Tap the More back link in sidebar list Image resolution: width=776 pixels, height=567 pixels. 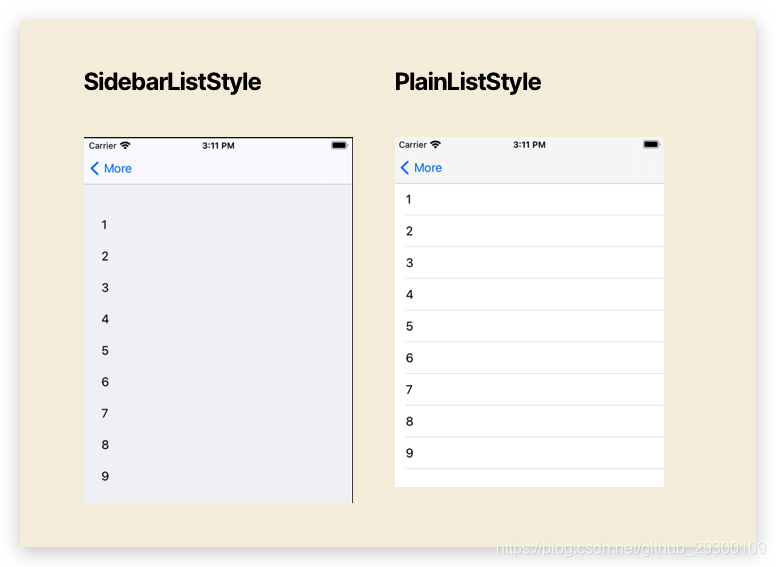(x=118, y=169)
